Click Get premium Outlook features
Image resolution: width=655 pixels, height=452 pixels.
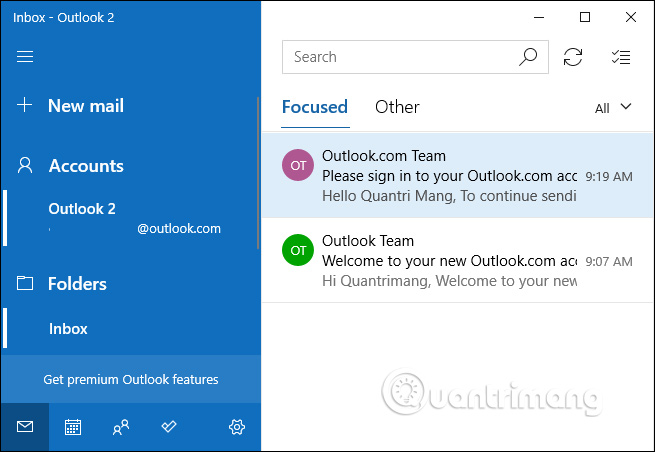tap(131, 379)
